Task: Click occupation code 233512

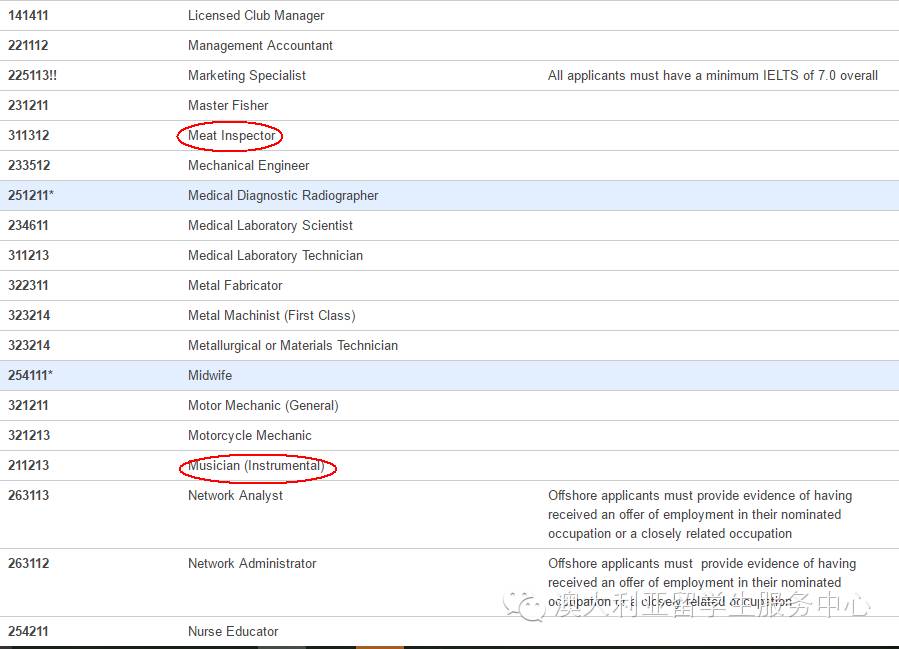Action: pos(29,165)
